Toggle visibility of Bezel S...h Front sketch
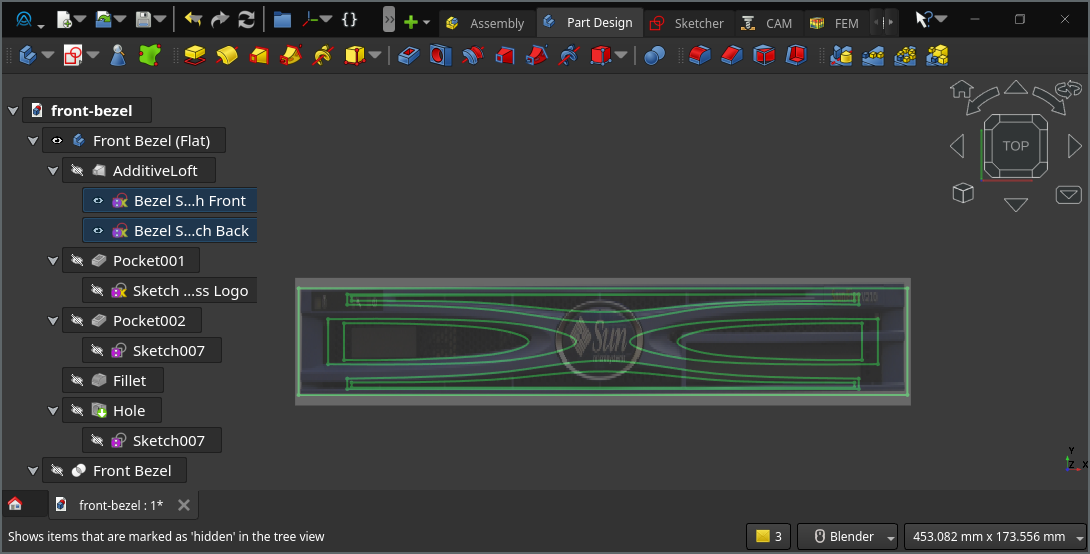 pyautogui.click(x=98, y=201)
